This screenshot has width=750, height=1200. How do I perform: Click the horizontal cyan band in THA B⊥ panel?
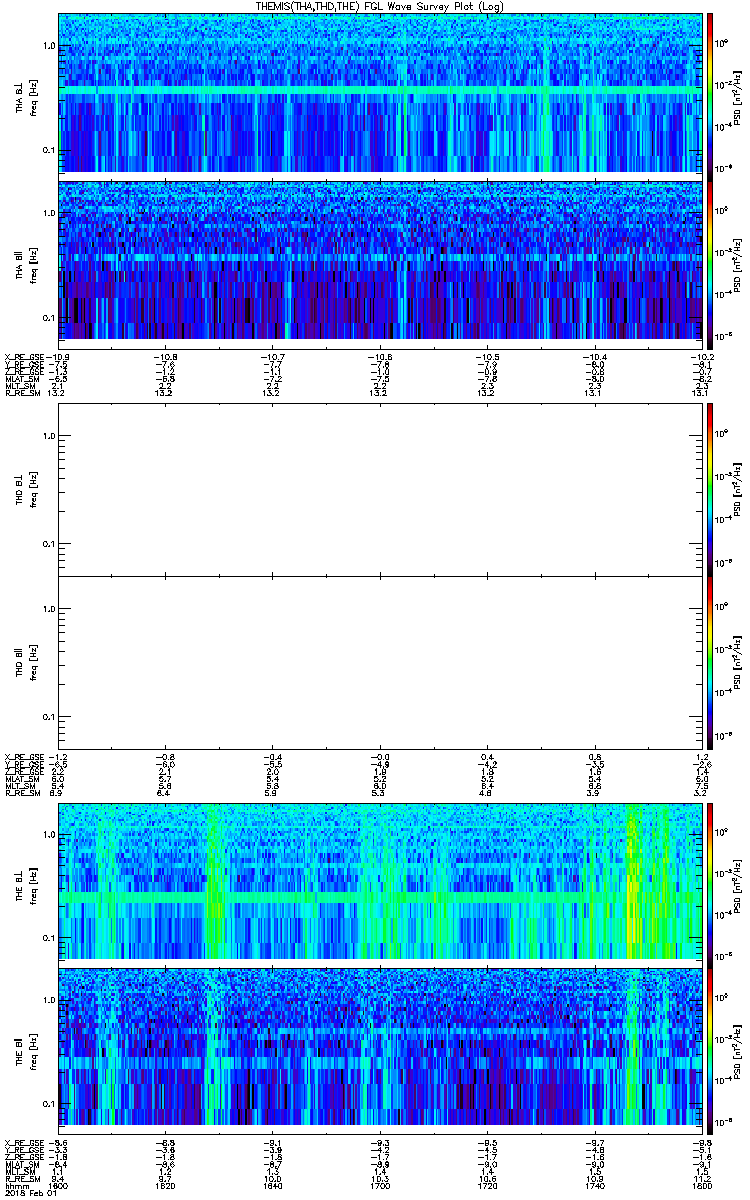379,92
